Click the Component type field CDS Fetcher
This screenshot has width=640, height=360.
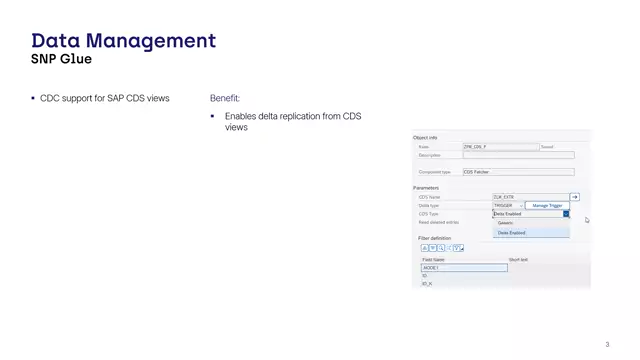[x=518, y=172]
